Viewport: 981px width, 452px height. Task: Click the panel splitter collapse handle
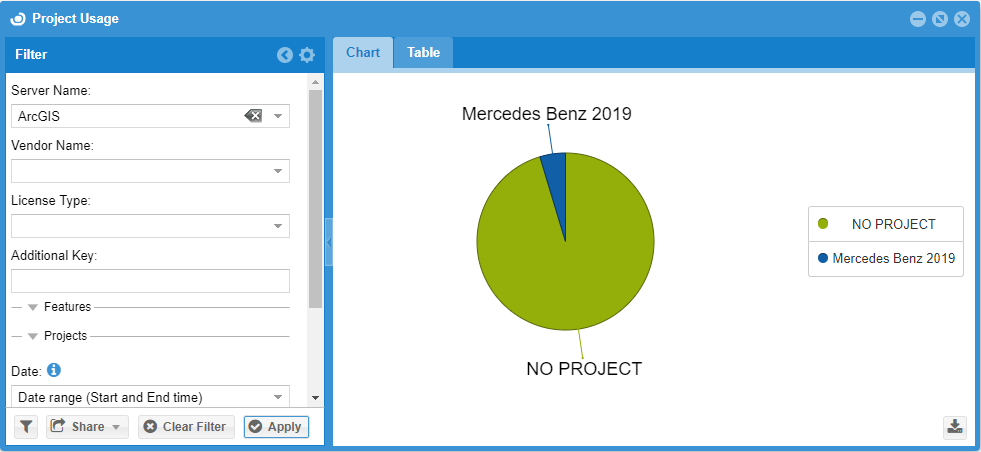click(328, 242)
